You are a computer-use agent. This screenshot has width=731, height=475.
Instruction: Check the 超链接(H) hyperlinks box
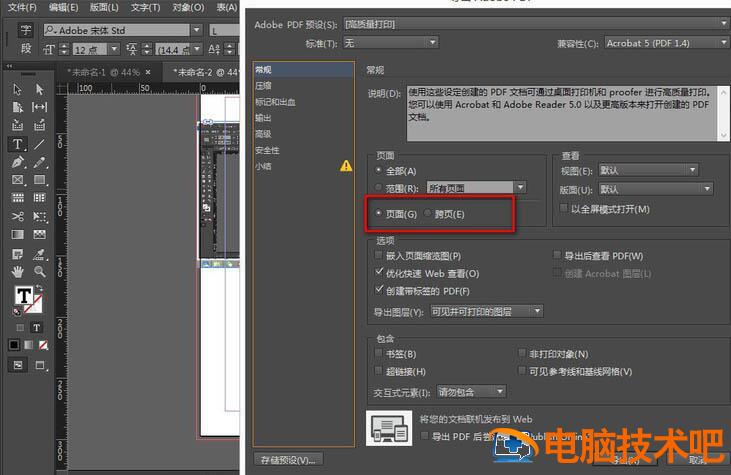pos(379,371)
